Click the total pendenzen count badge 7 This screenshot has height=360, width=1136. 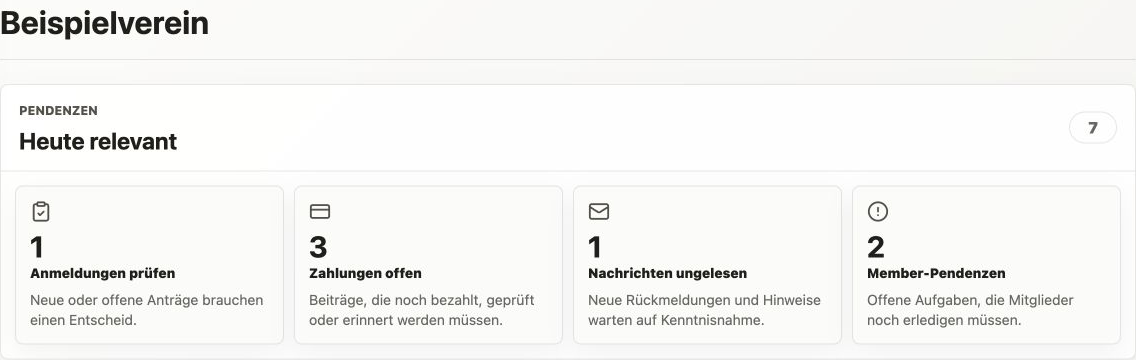click(x=1093, y=128)
